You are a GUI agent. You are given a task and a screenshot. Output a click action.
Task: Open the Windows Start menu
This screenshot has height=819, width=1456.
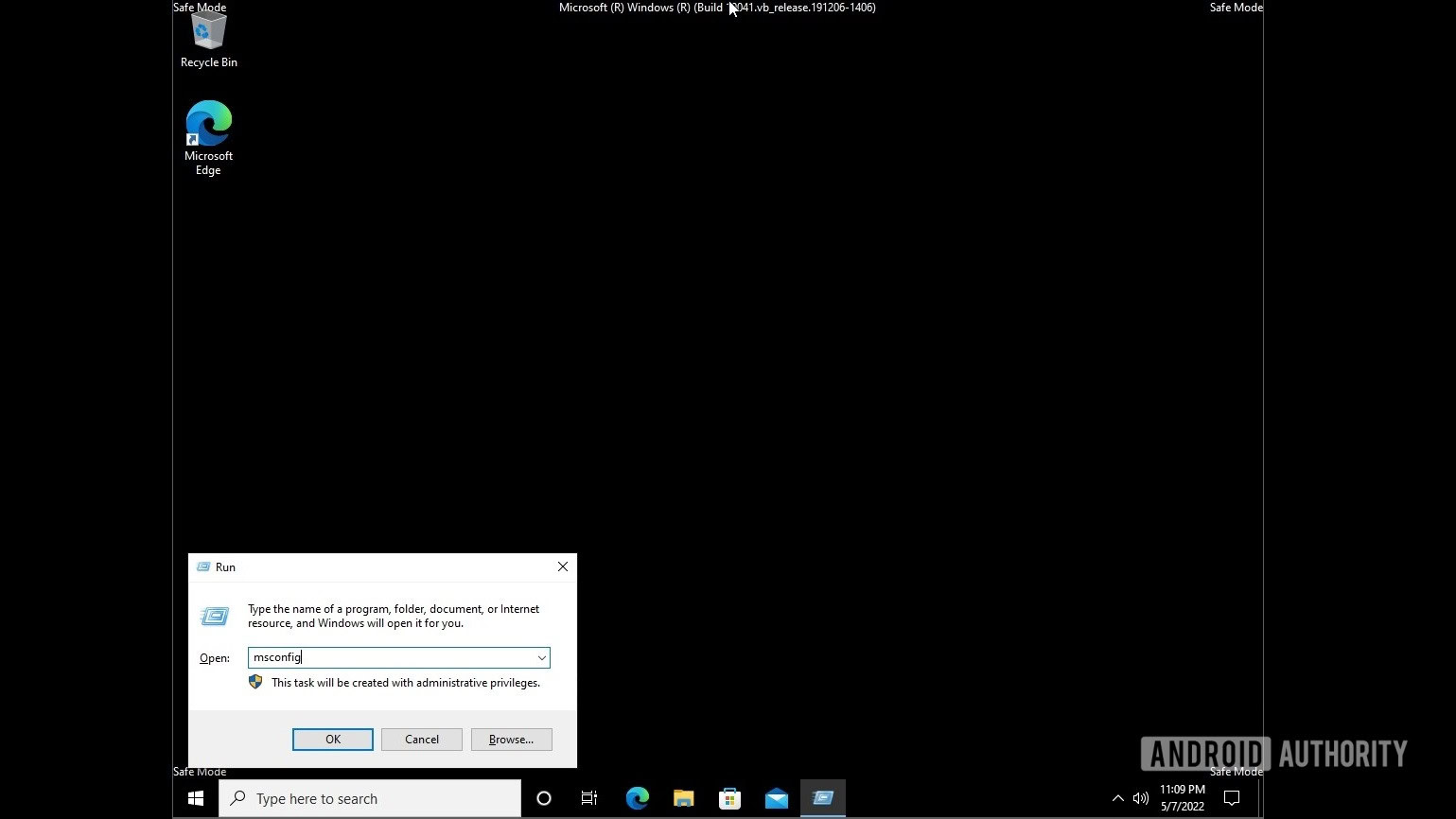click(196, 799)
